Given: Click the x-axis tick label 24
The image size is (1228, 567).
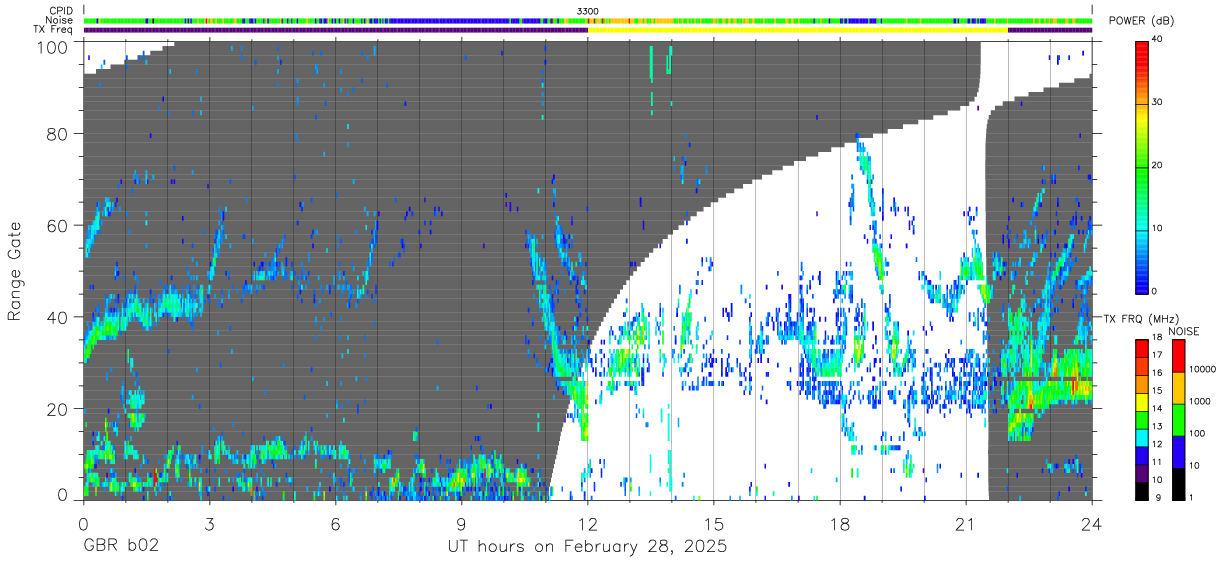Looking at the screenshot, I should pyautogui.click(x=1092, y=524).
